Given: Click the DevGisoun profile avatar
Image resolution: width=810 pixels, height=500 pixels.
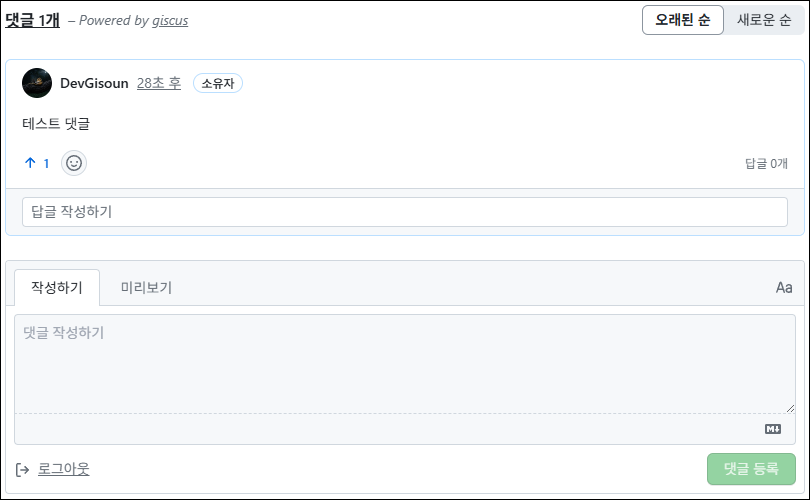Looking at the screenshot, I should click(x=37, y=83).
